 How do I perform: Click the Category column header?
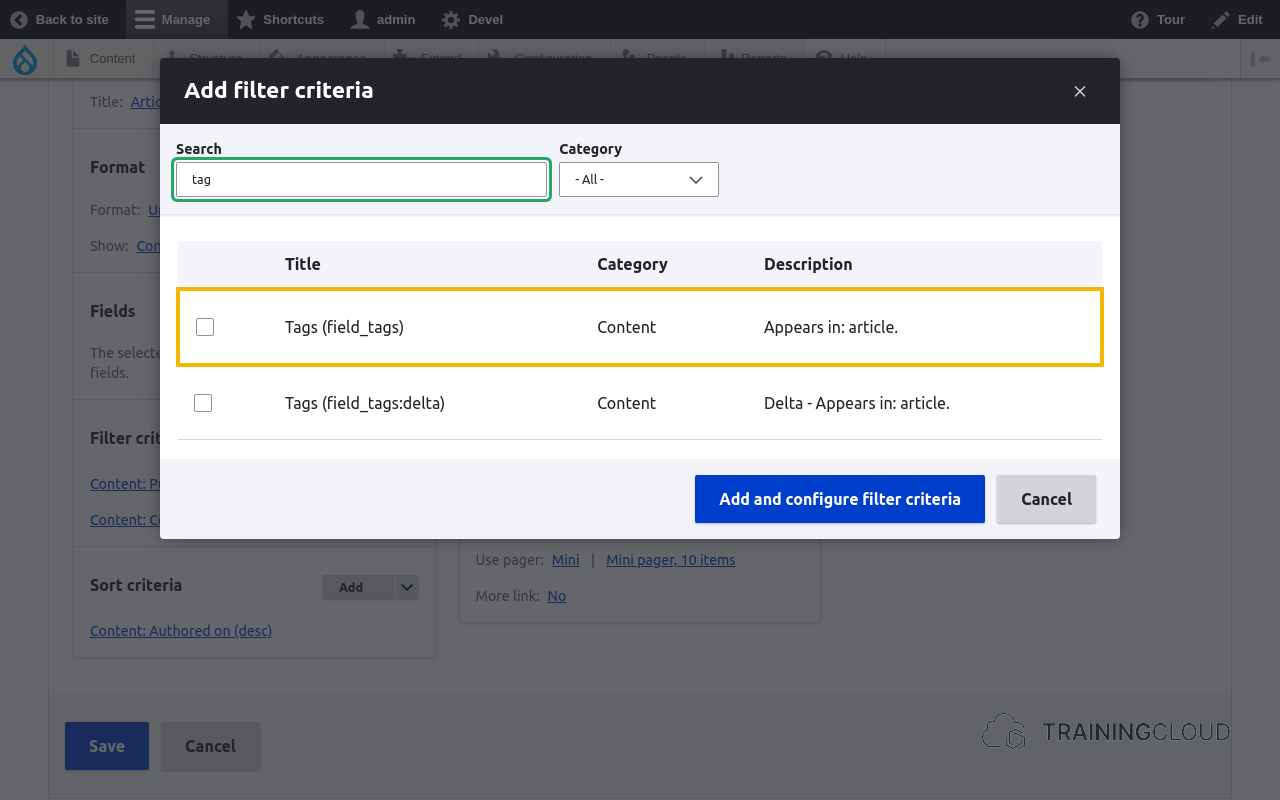(632, 264)
